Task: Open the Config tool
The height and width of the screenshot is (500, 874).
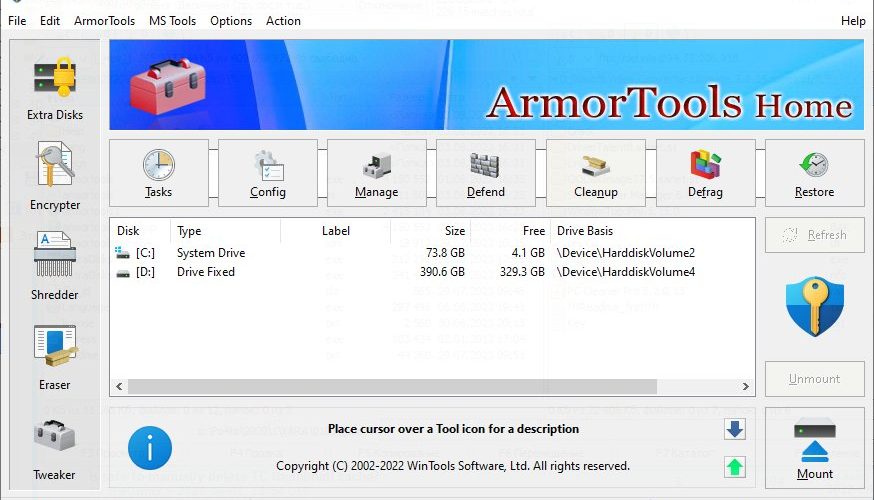Action: pyautogui.click(x=268, y=173)
